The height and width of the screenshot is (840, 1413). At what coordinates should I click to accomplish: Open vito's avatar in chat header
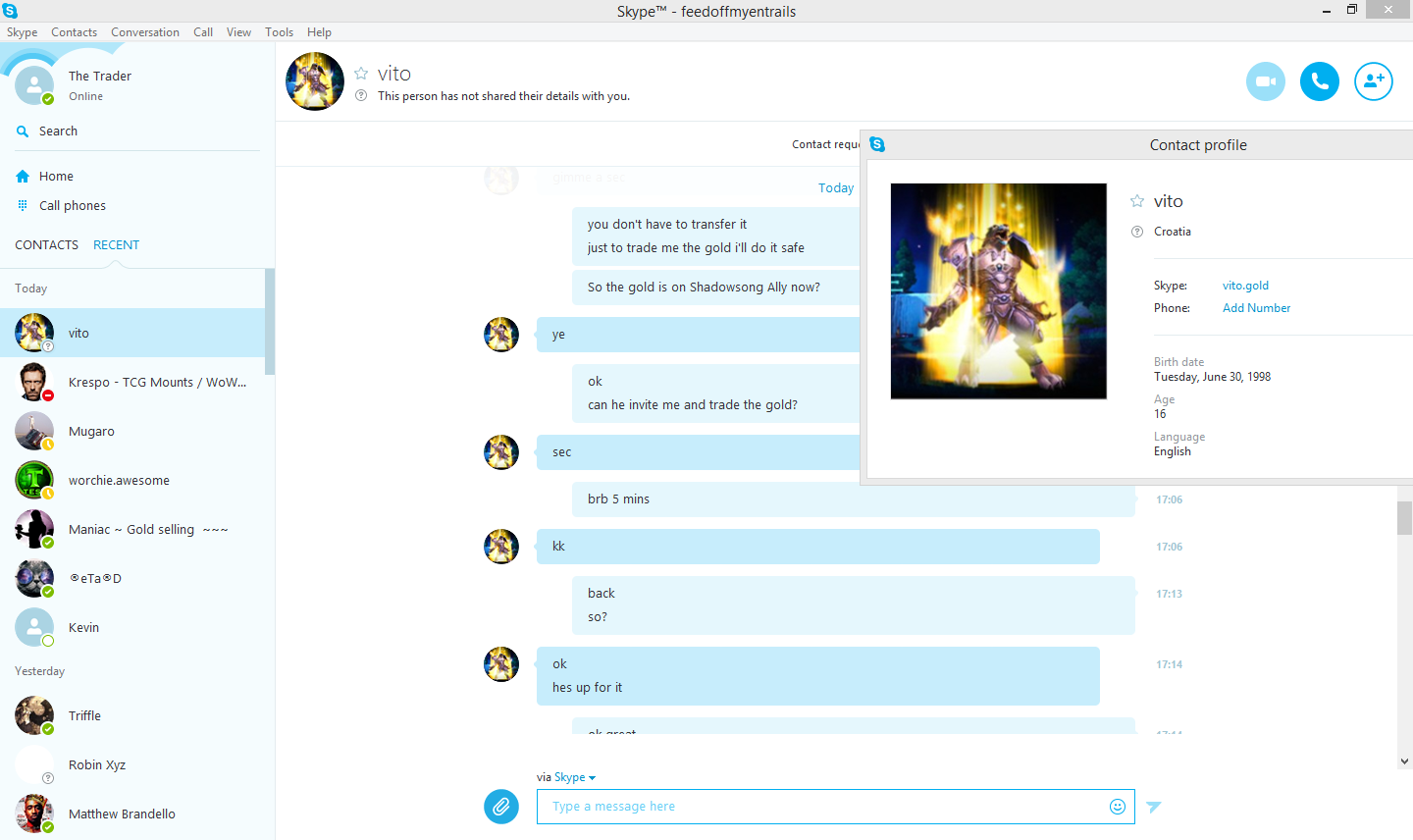click(315, 81)
